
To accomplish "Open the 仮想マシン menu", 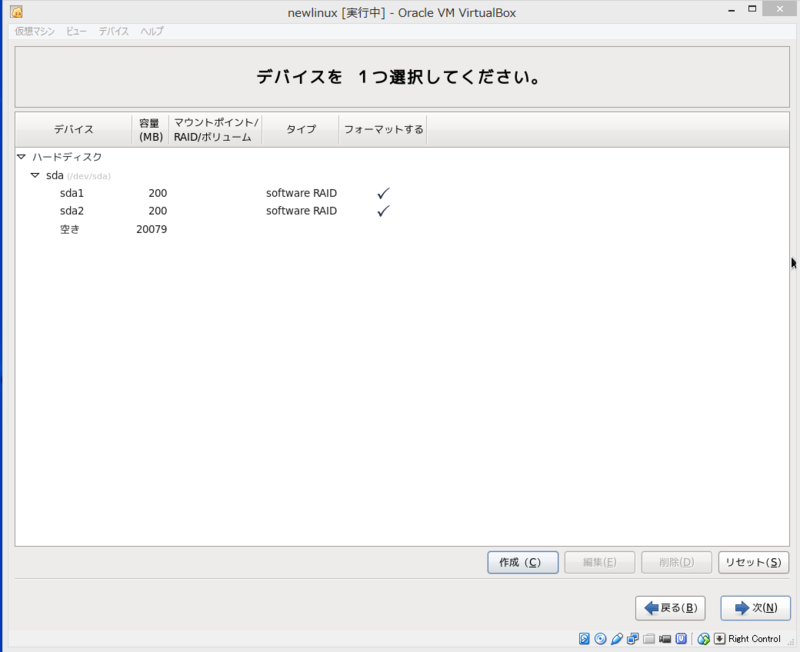I will (x=34, y=31).
